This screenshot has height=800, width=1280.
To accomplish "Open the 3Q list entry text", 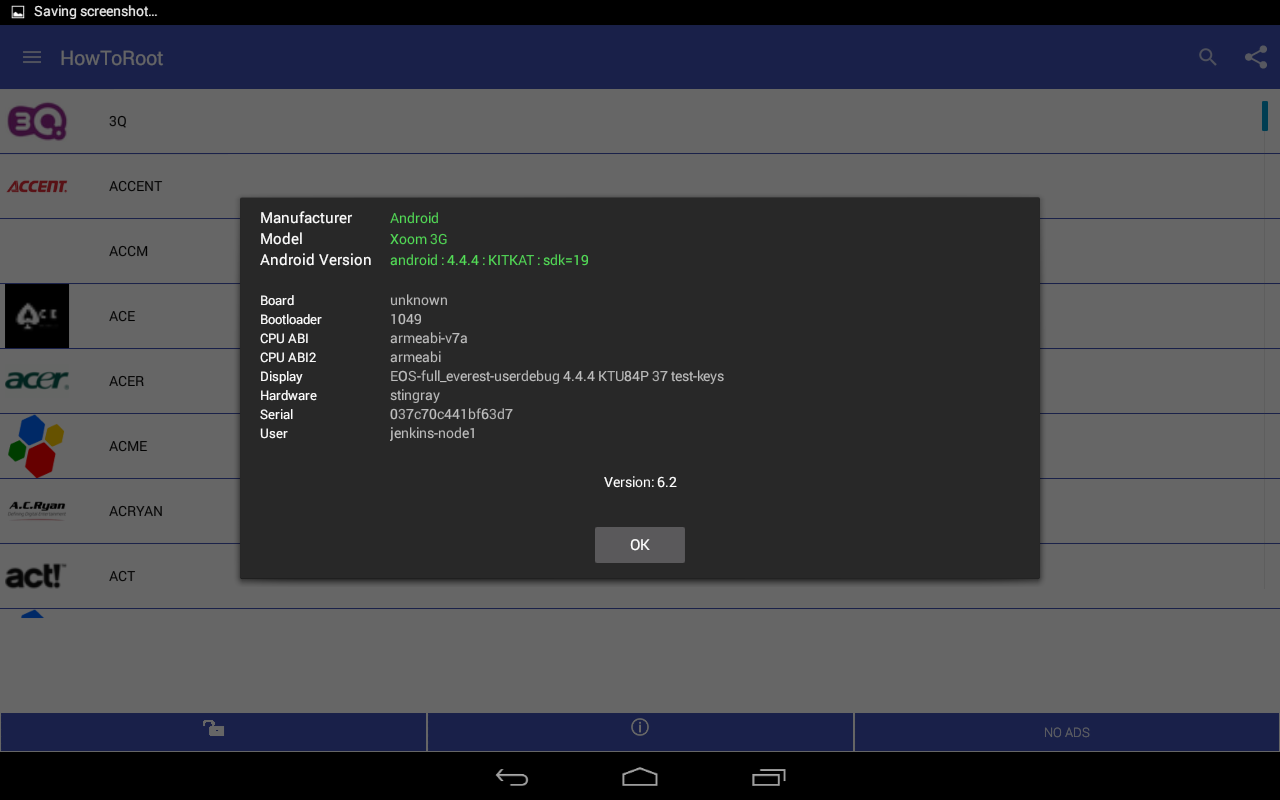I will [x=118, y=121].
